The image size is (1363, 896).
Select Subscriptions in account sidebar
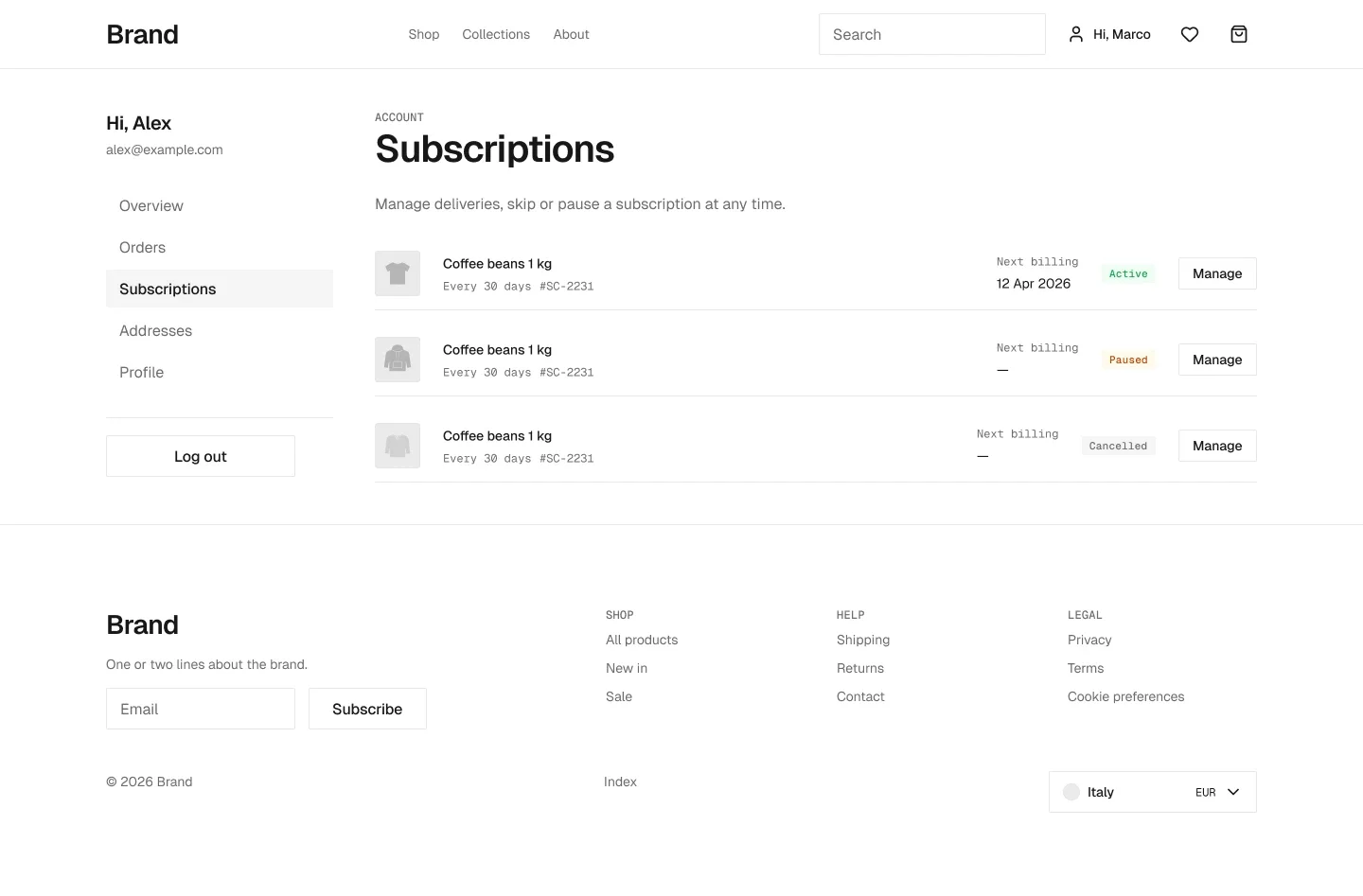(x=220, y=289)
